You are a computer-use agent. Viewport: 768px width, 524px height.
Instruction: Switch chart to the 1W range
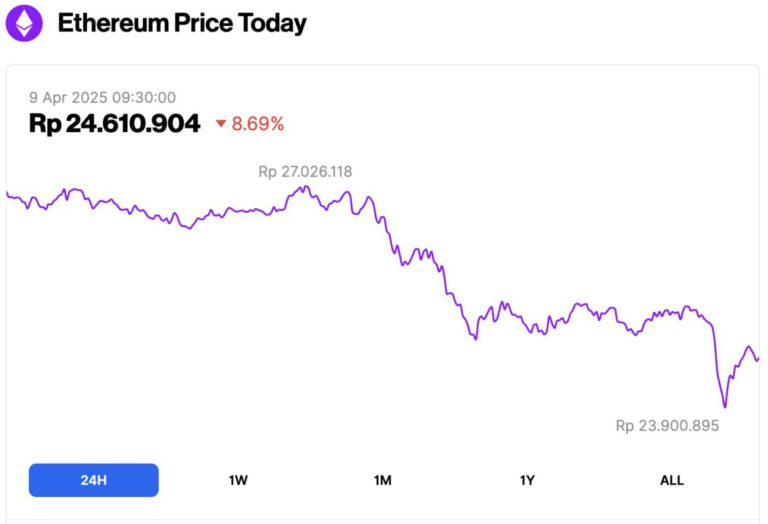point(238,480)
